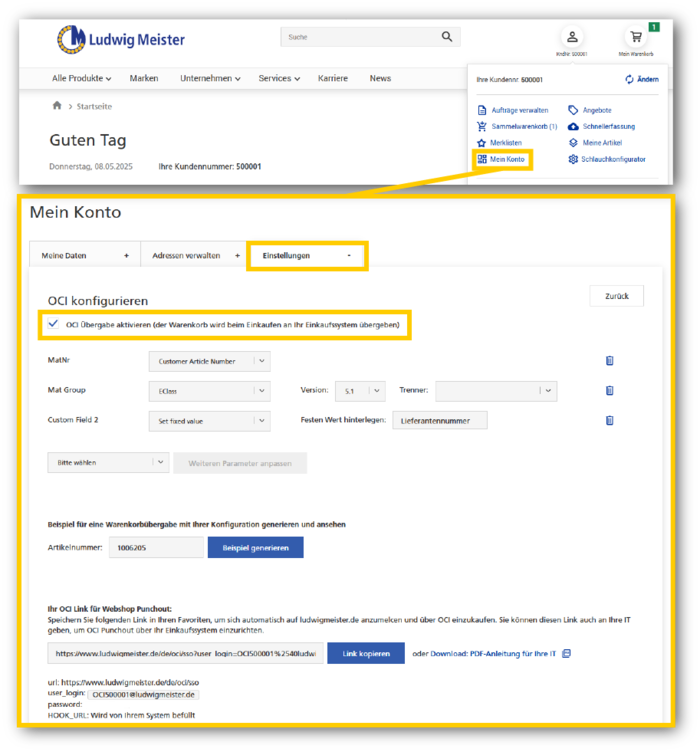Viewport: 700px width, 752px height.
Task: Click the search magnifier icon
Action: 446,37
